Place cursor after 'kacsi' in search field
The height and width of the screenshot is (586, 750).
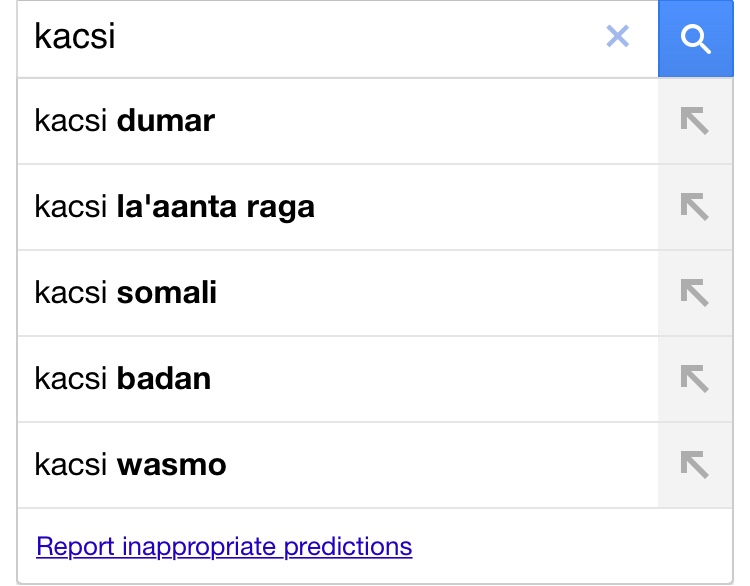pos(117,36)
